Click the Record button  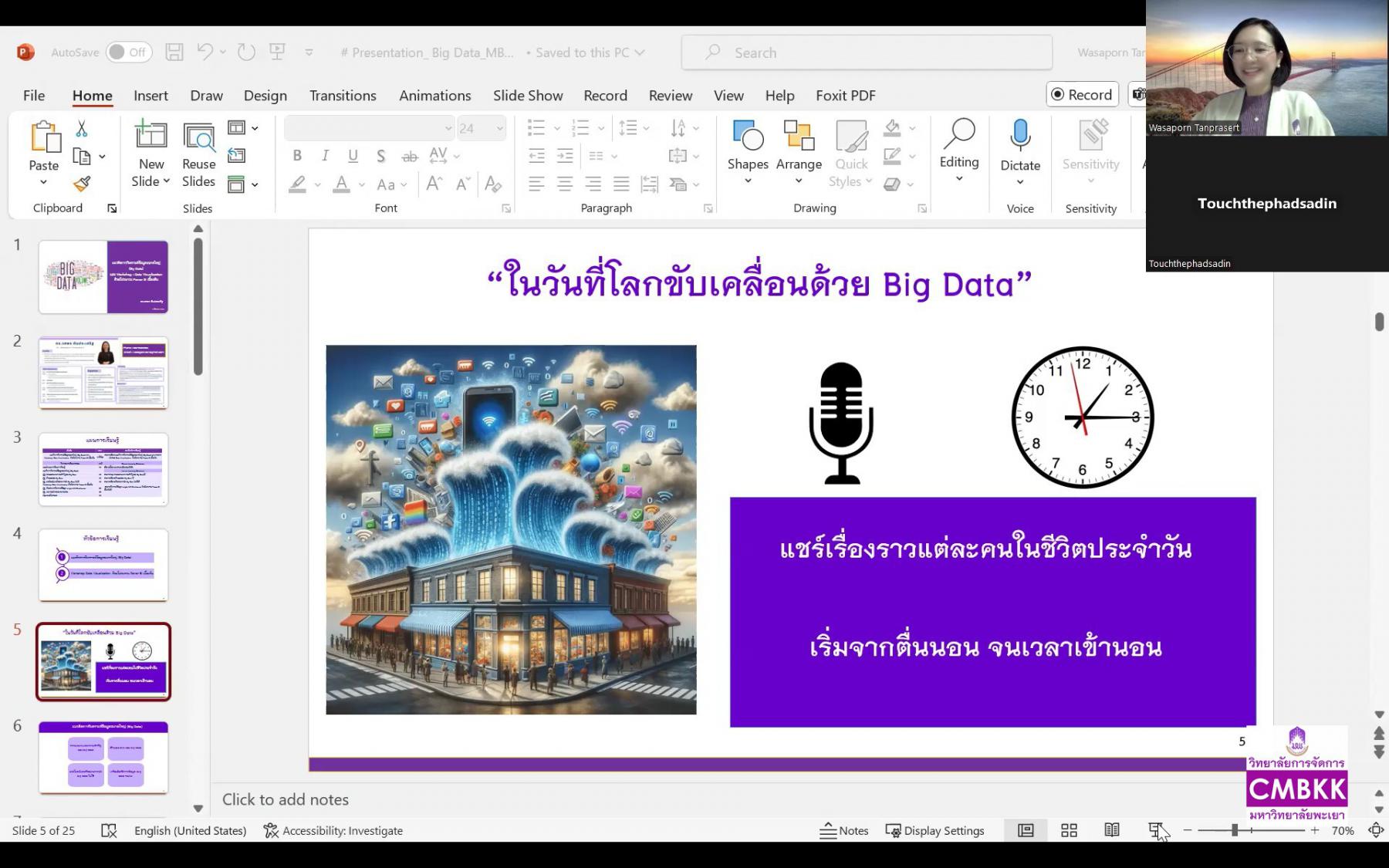[1083, 94]
